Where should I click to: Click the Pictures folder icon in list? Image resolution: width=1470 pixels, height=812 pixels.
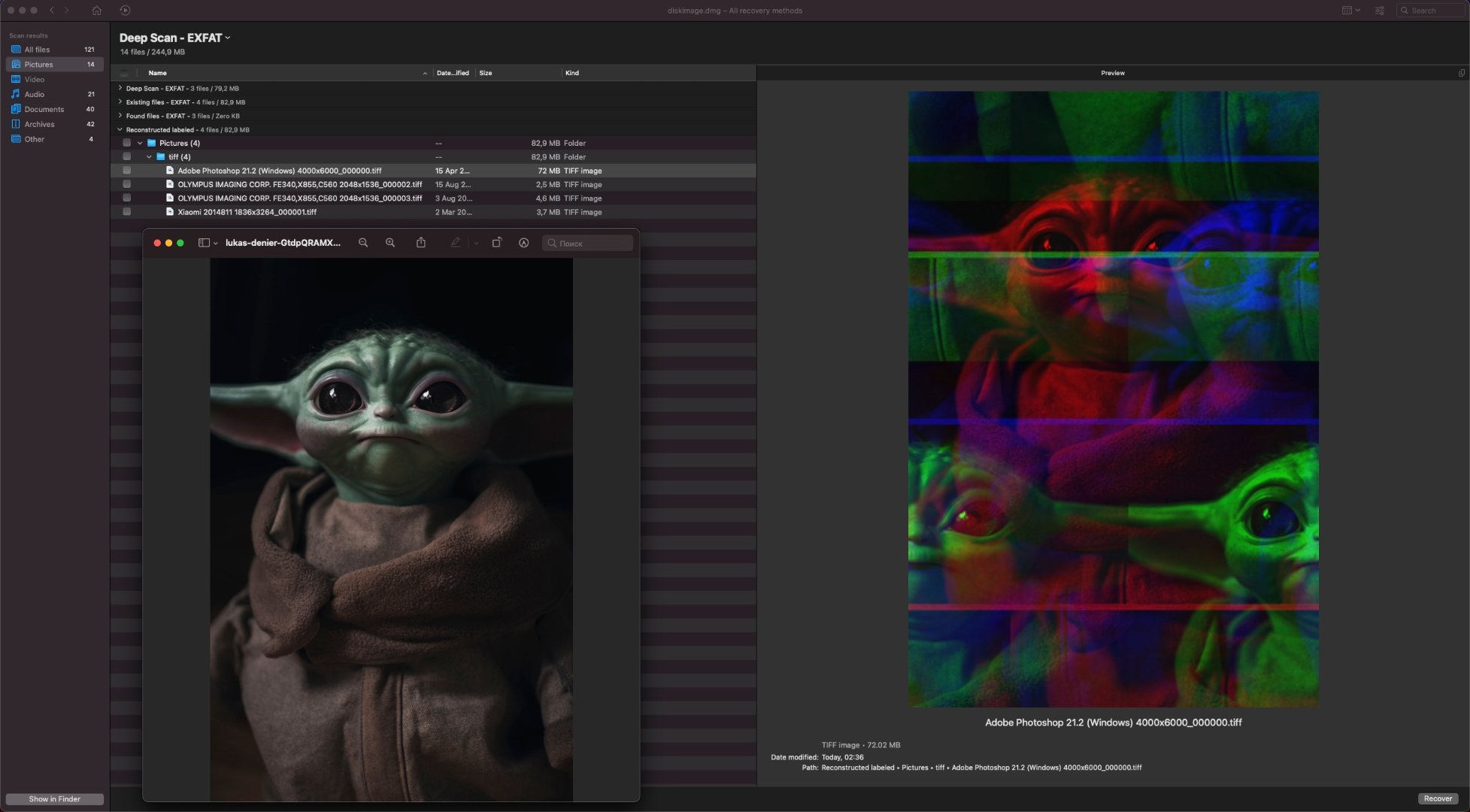[151, 143]
